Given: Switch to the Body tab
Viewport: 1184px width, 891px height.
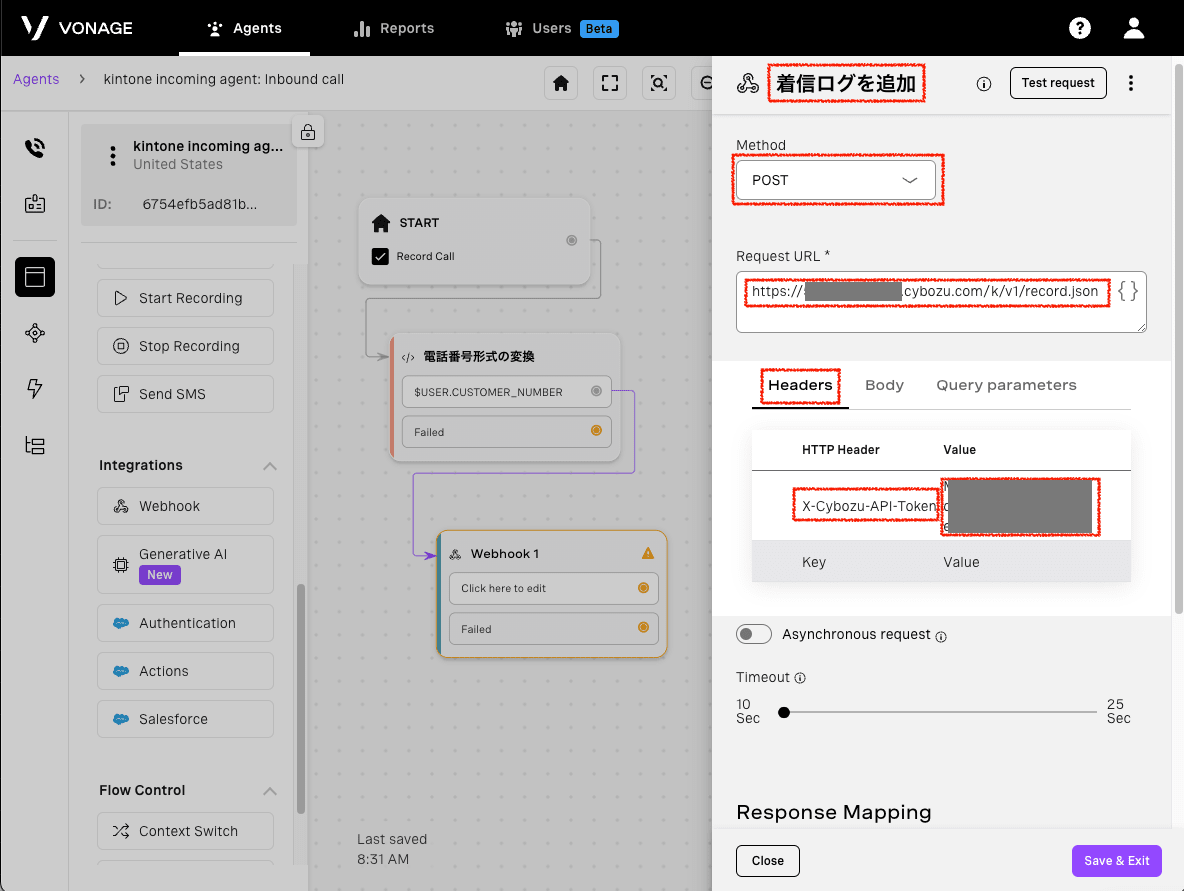Looking at the screenshot, I should tap(884, 385).
